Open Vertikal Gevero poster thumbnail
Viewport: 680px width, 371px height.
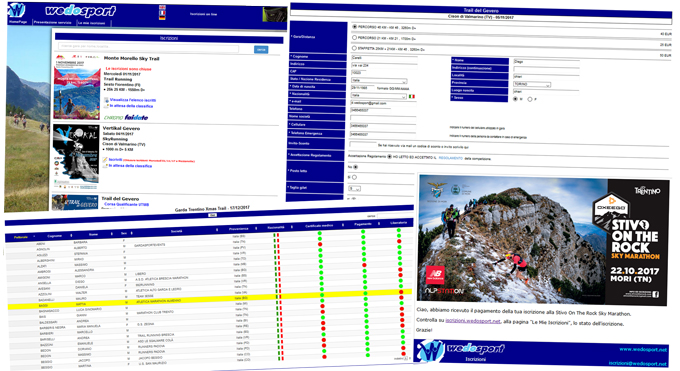[76, 157]
